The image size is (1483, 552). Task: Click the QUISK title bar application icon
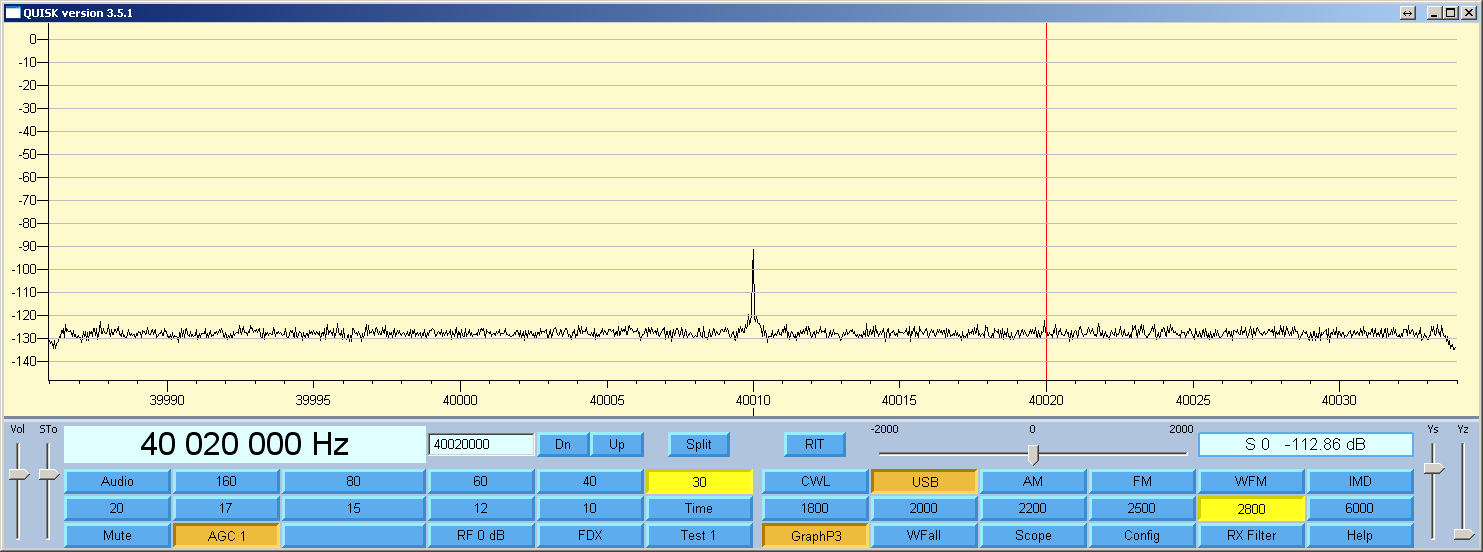pos(12,13)
